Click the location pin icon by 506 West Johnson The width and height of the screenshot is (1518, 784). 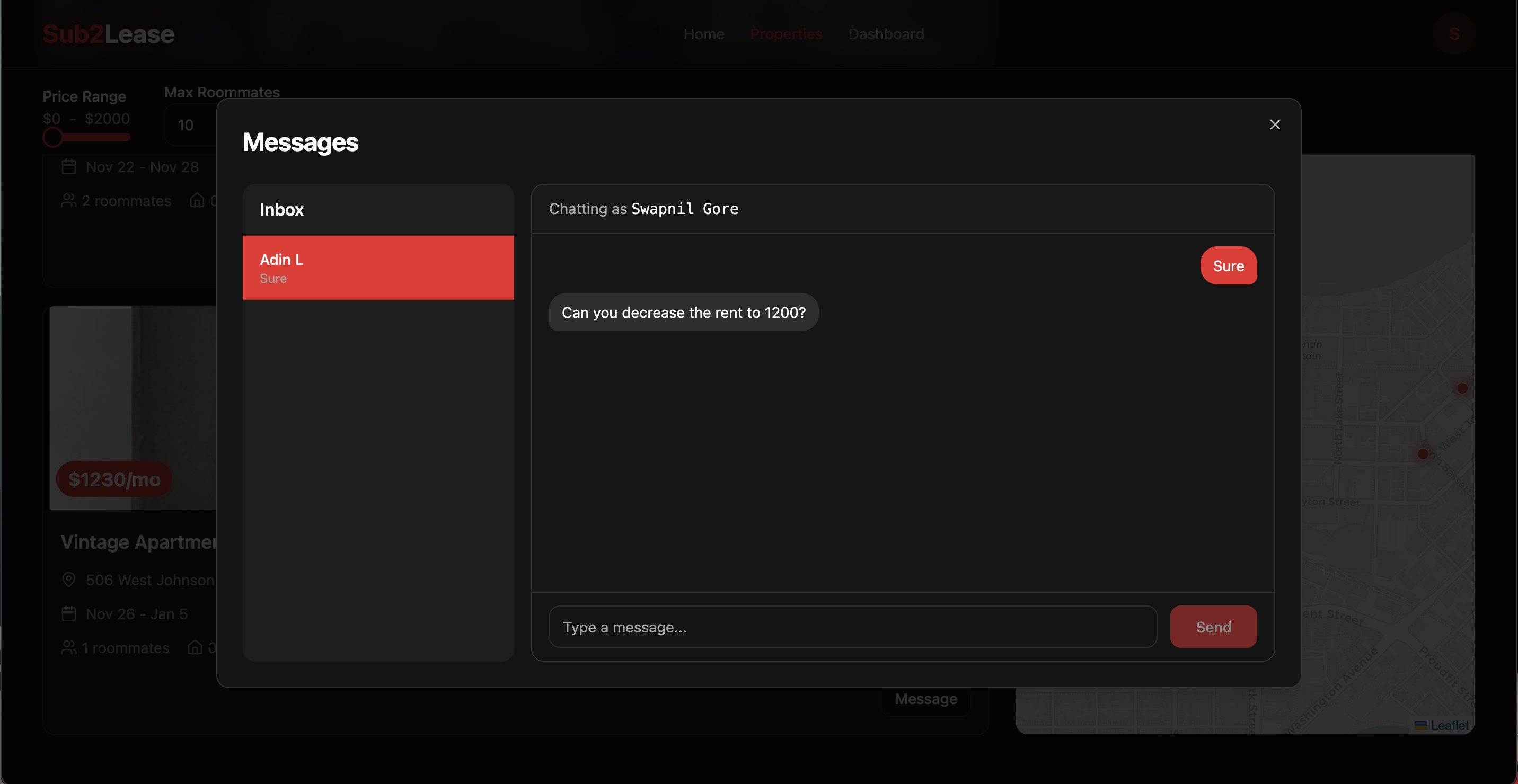tap(69, 580)
